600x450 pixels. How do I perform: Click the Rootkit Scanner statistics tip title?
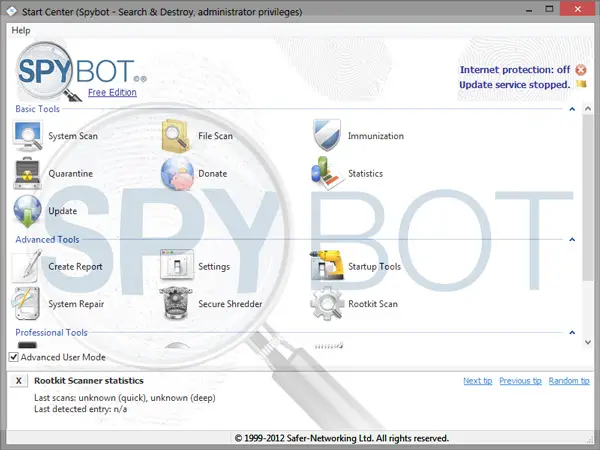(89, 381)
